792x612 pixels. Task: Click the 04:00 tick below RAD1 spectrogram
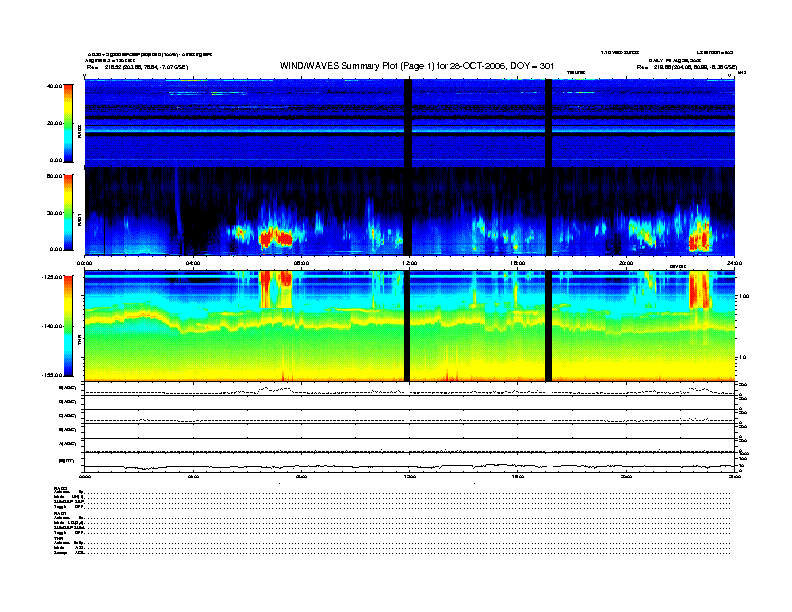point(193,263)
